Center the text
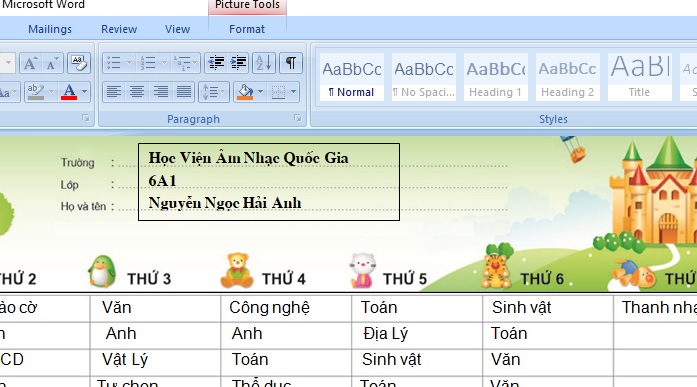 pyautogui.click(x=137, y=92)
